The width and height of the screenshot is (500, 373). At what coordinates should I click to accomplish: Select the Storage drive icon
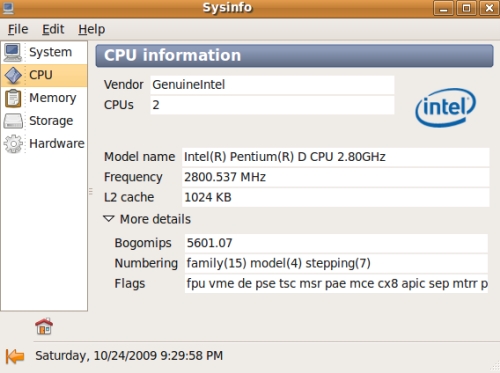(x=13, y=121)
